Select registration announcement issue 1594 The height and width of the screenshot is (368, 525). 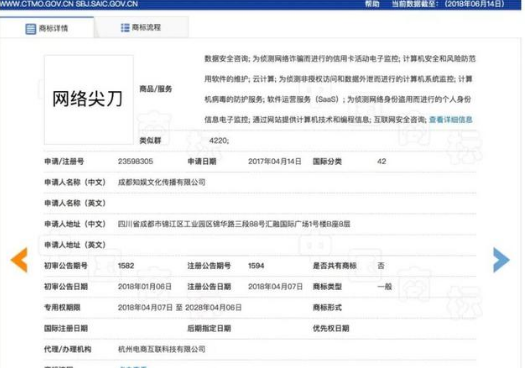click(x=256, y=266)
